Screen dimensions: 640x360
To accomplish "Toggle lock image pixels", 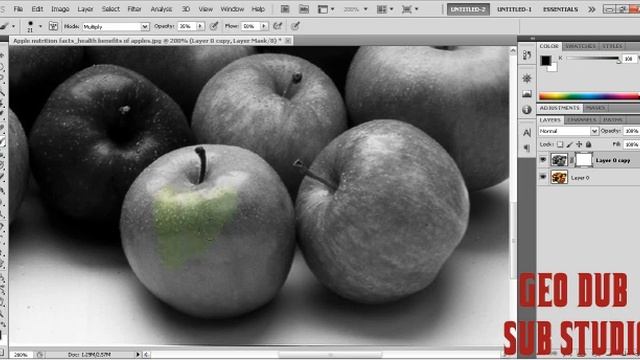I will pos(569,144).
